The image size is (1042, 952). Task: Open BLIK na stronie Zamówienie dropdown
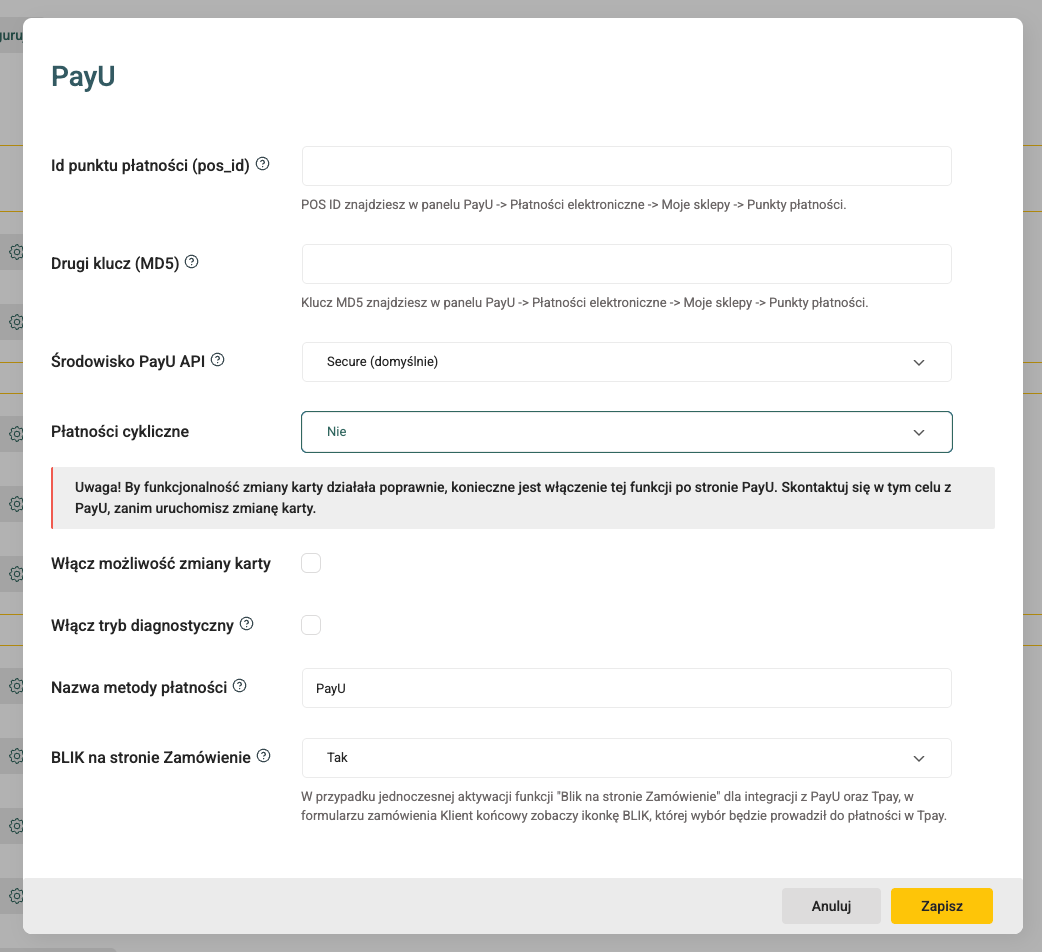(x=626, y=758)
